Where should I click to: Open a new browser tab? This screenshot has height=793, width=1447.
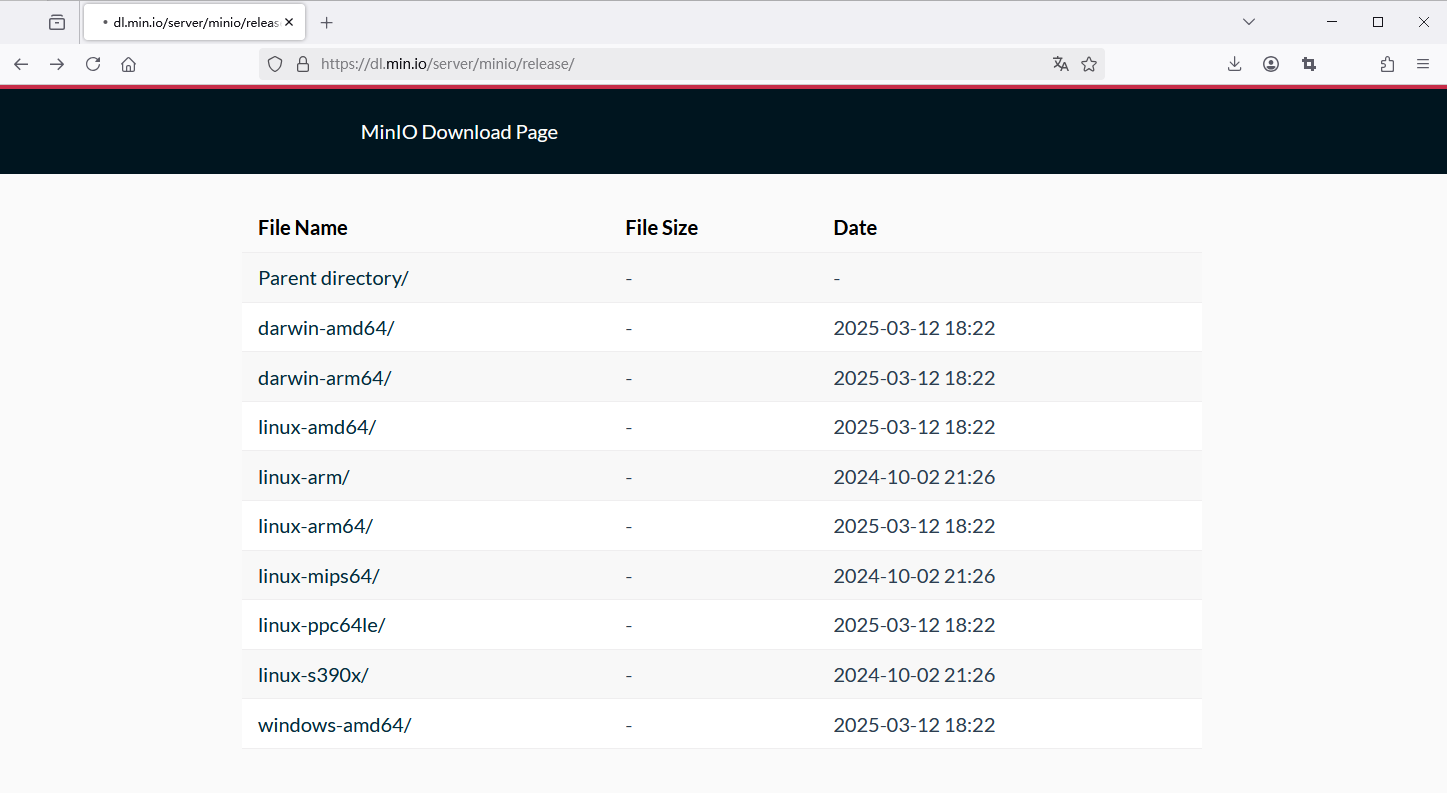(326, 22)
